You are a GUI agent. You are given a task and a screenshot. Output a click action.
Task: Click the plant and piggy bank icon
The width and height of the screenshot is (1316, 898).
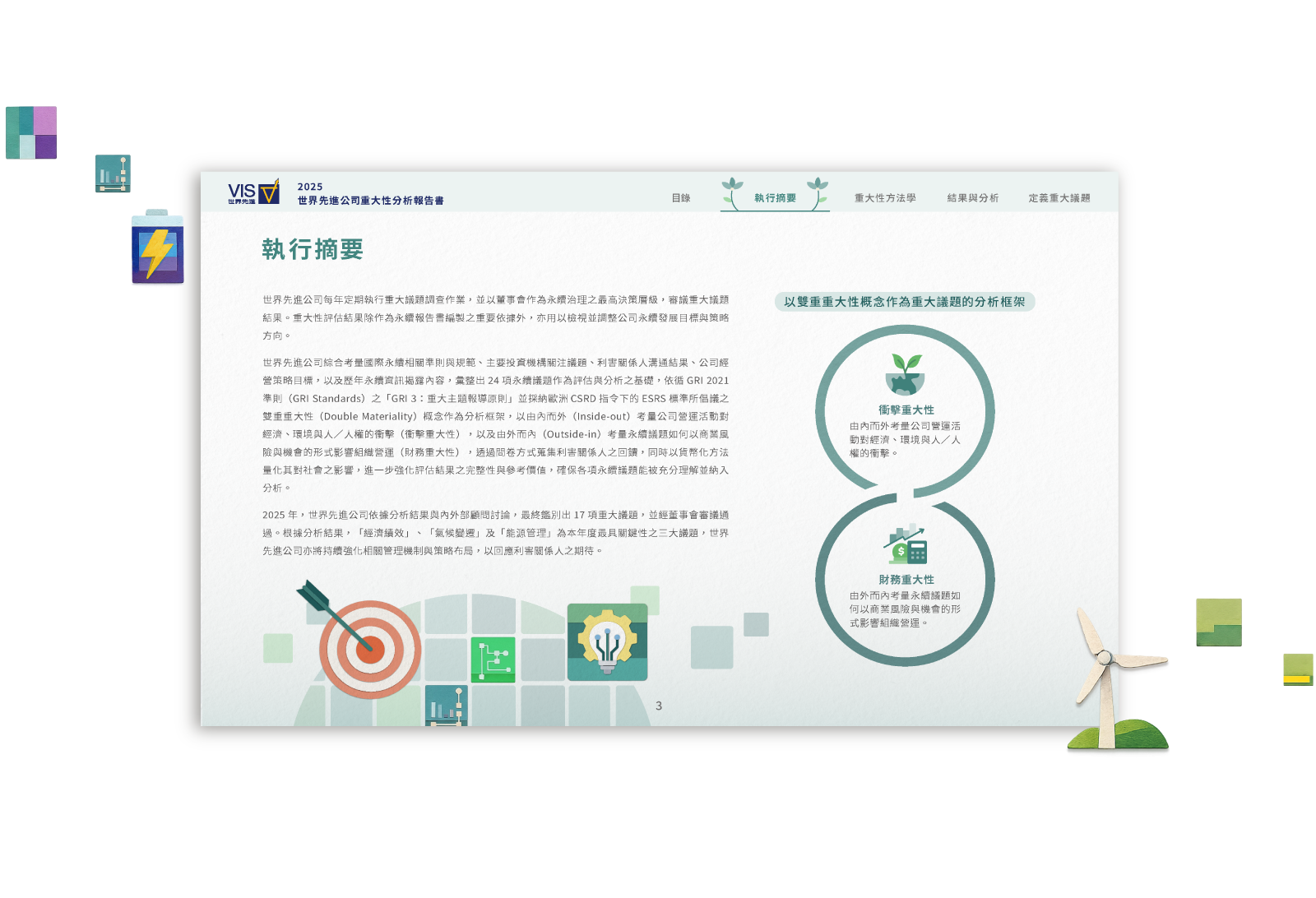pyautogui.click(x=905, y=375)
